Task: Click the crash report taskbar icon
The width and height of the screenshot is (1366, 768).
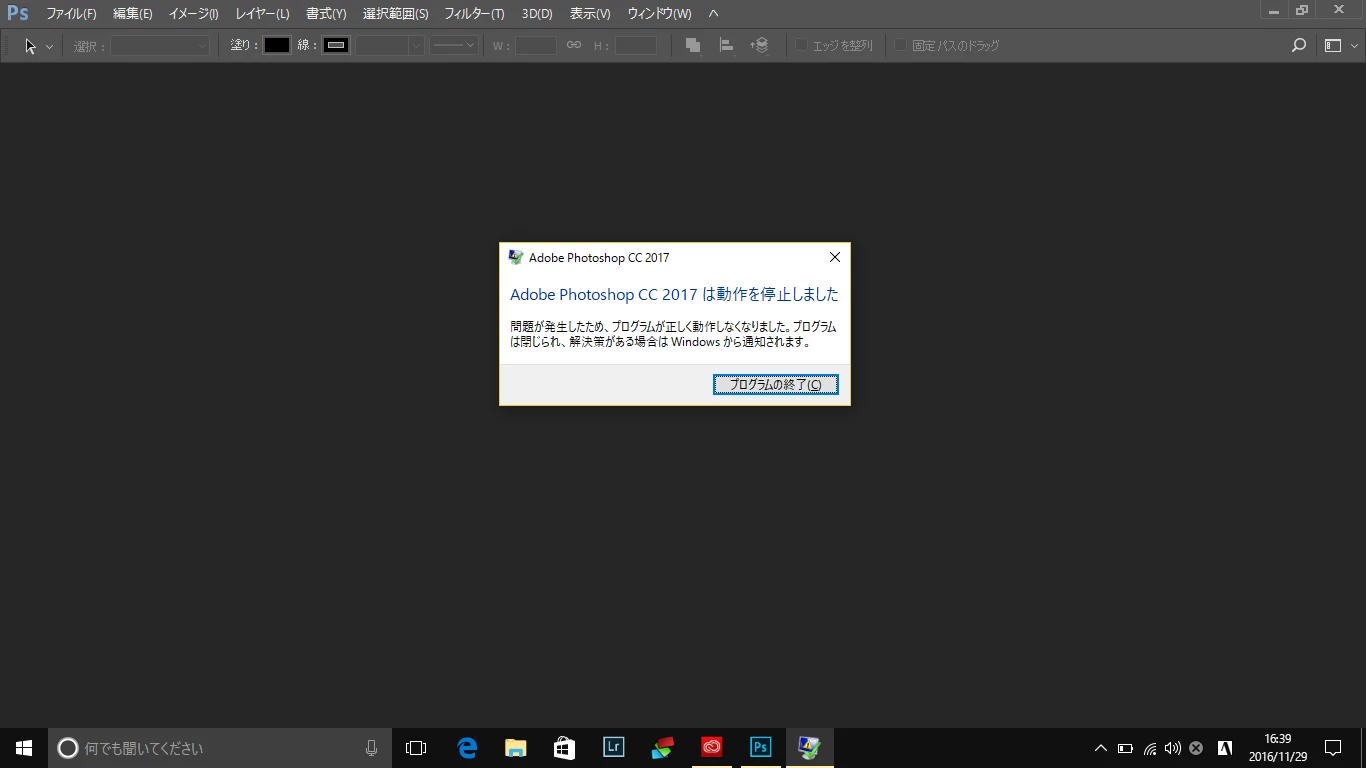Action: (x=810, y=748)
